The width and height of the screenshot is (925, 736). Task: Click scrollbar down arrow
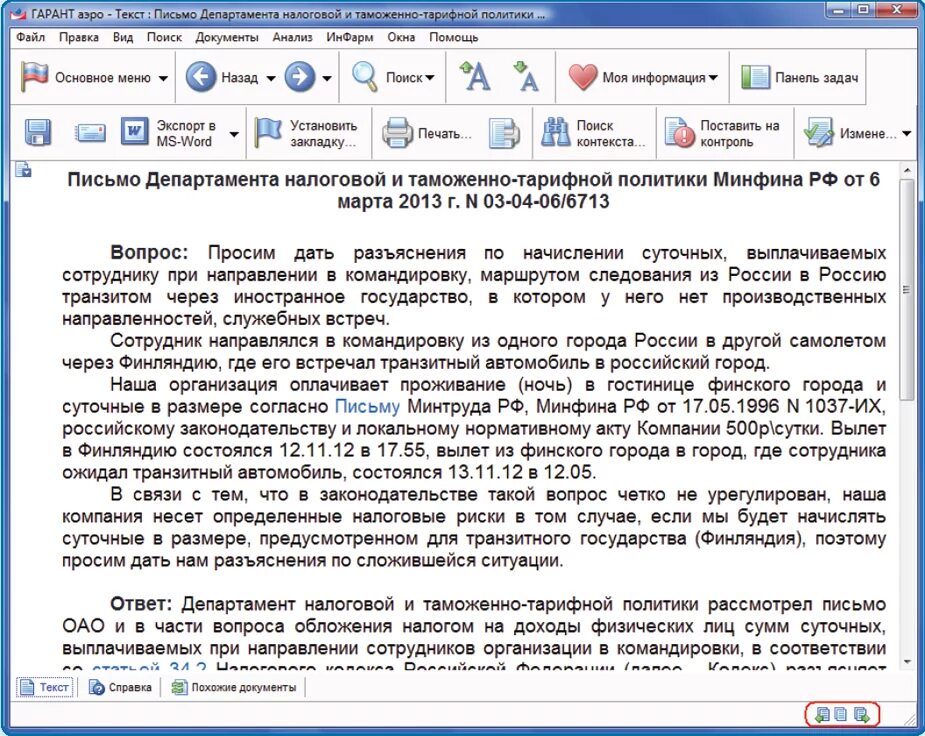tap(907, 663)
